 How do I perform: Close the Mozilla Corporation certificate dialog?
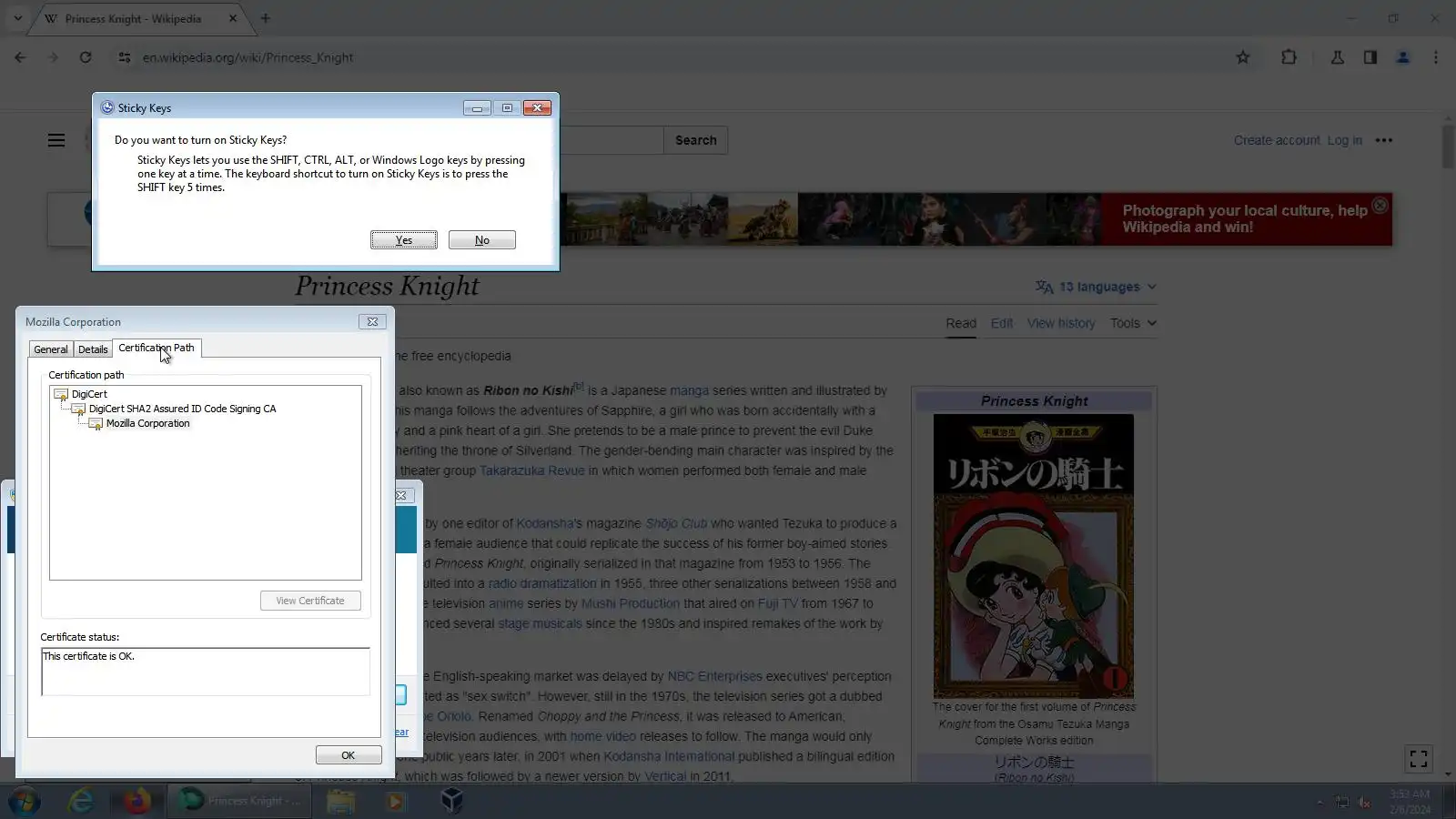pyautogui.click(x=372, y=322)
